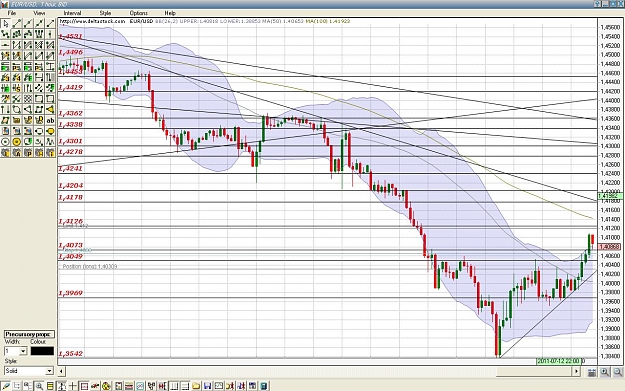This screenshot has height=391, width=625.
Task: Click pencil draw icon in bottom toolbar
Action: (5, 386)
